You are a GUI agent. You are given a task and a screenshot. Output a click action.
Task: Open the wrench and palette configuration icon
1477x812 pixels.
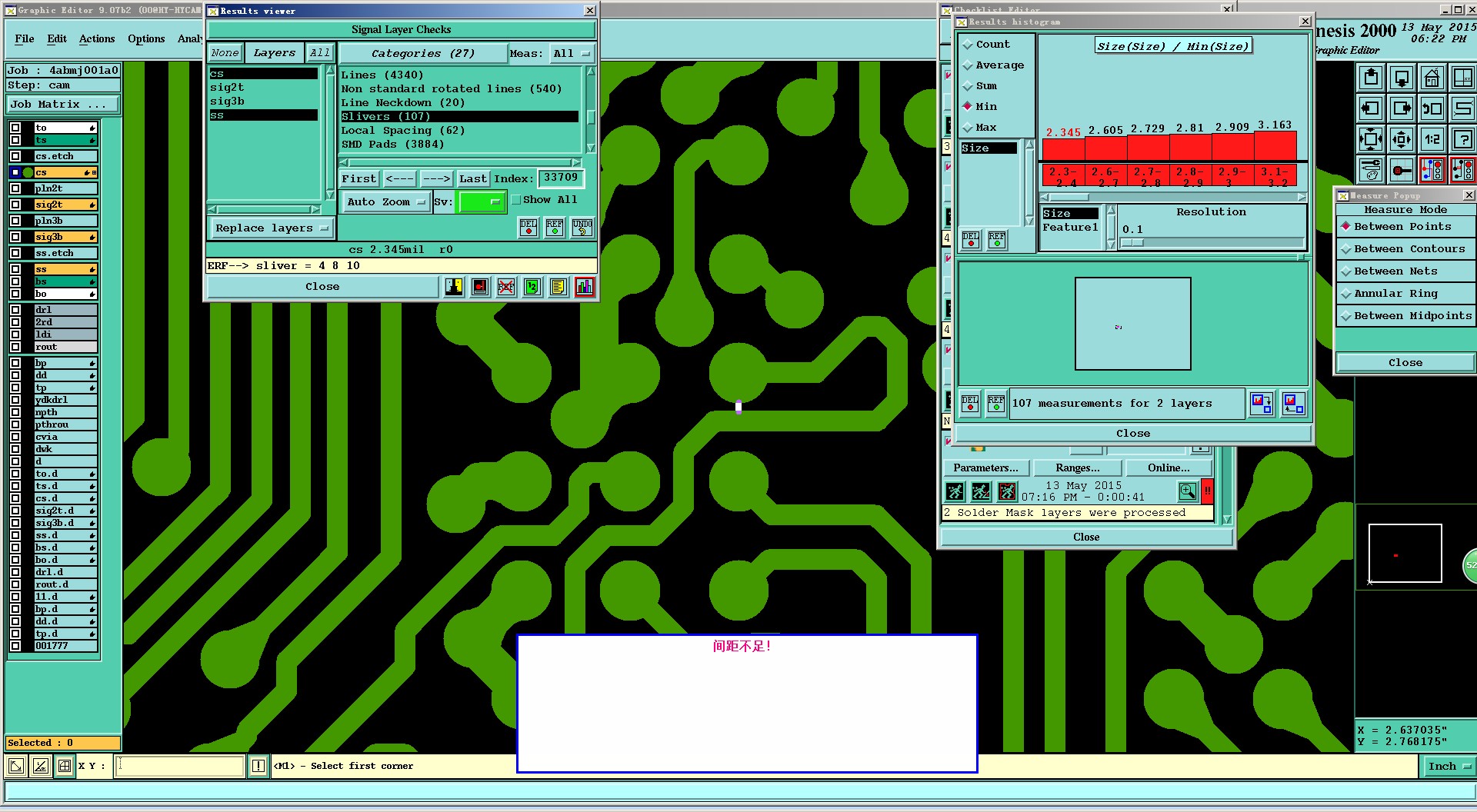1371,170
